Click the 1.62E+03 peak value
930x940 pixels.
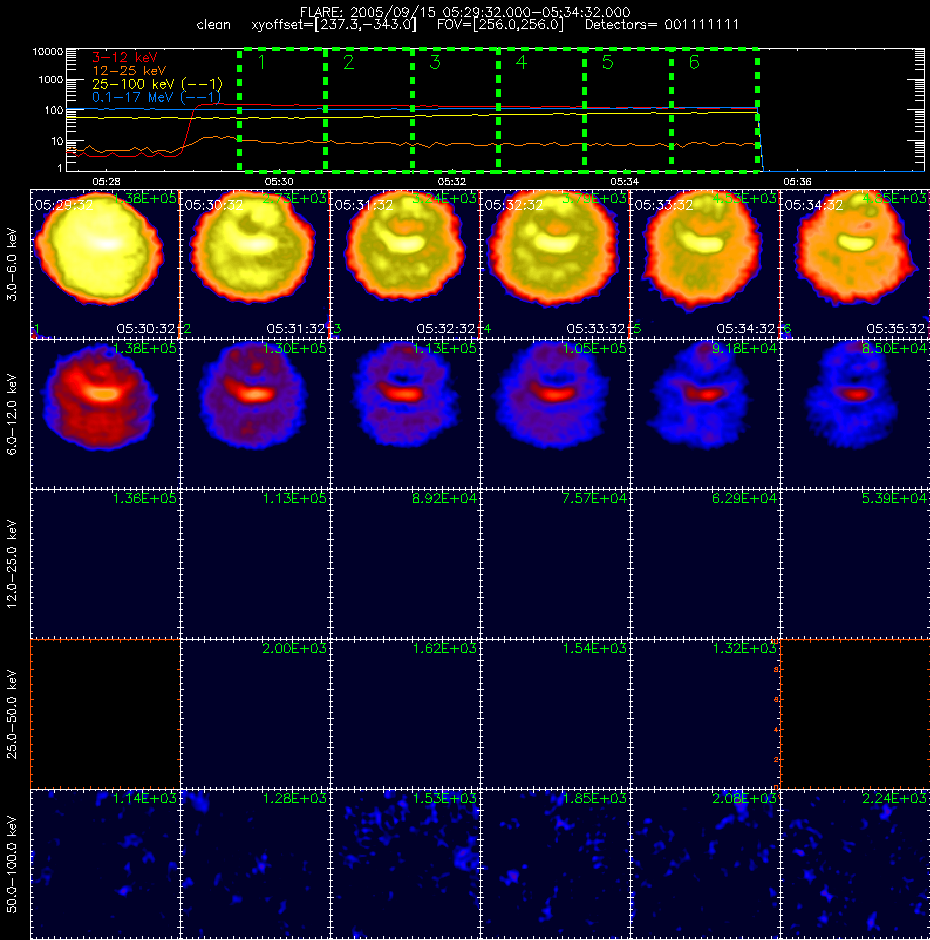[x=444, y=648]
